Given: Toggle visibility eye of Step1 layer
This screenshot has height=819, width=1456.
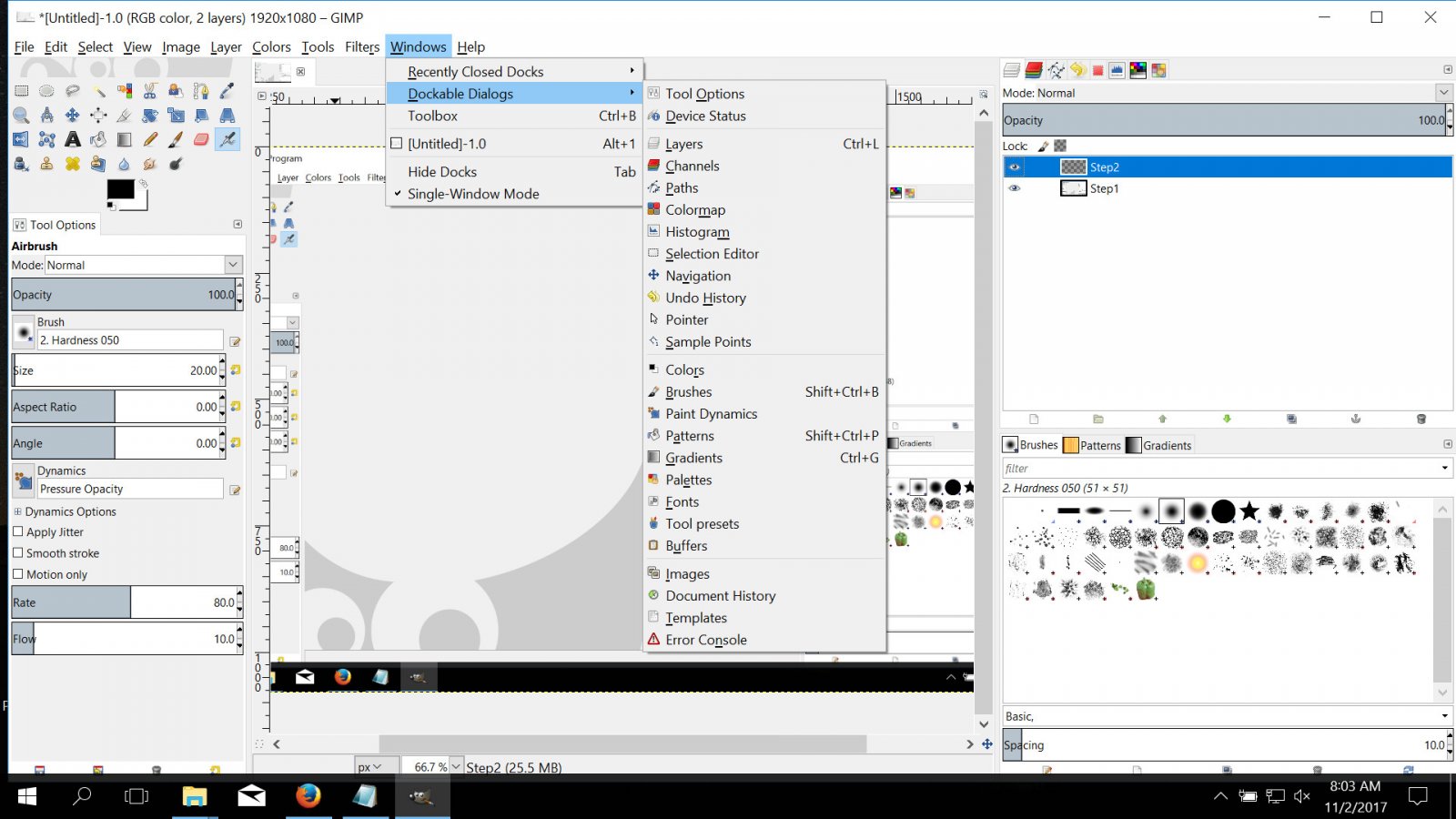Looking at the screenshot, I should (x=1014, y=188).
